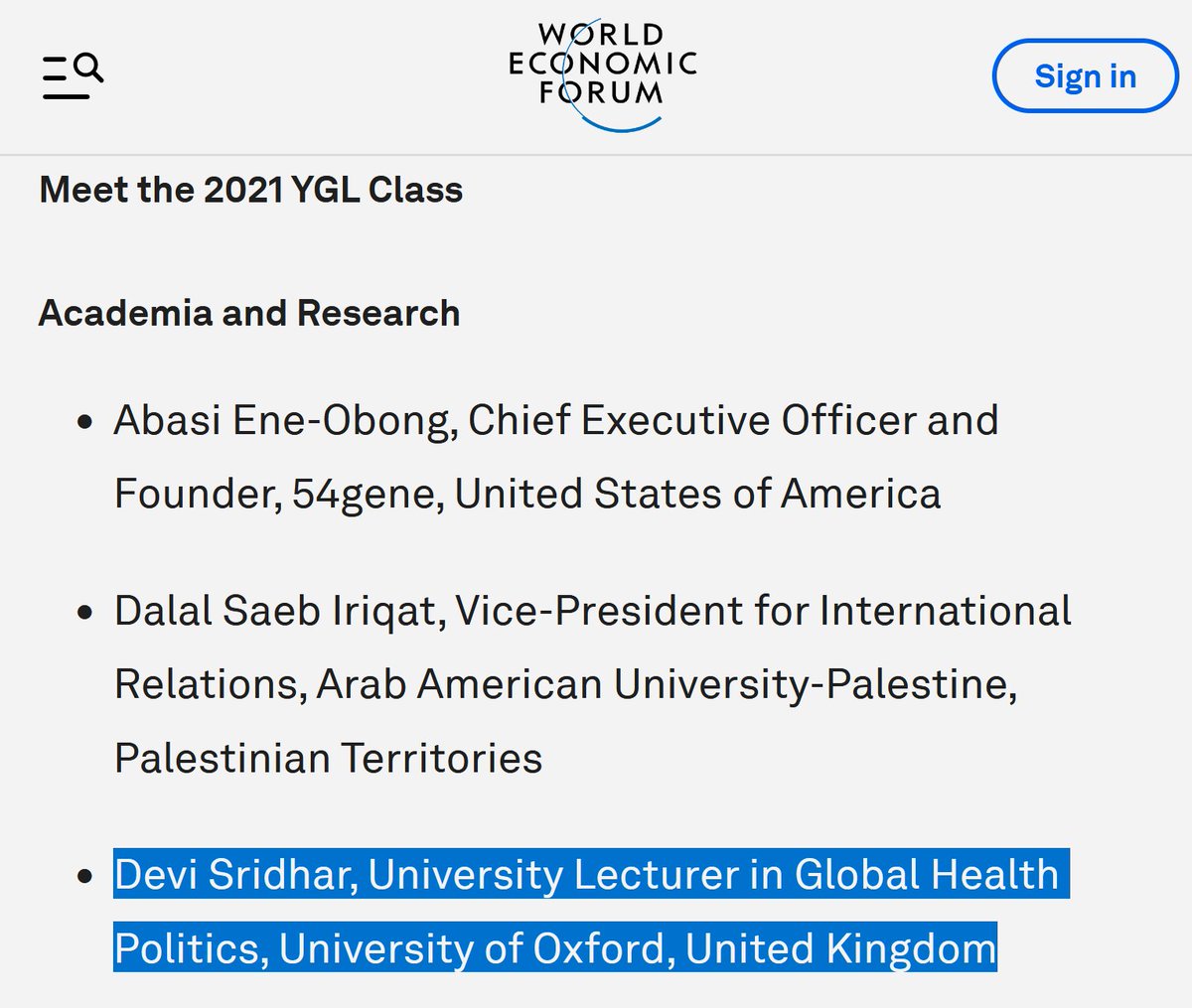Click "Arab American University-Palestine" text

point(664,684)
